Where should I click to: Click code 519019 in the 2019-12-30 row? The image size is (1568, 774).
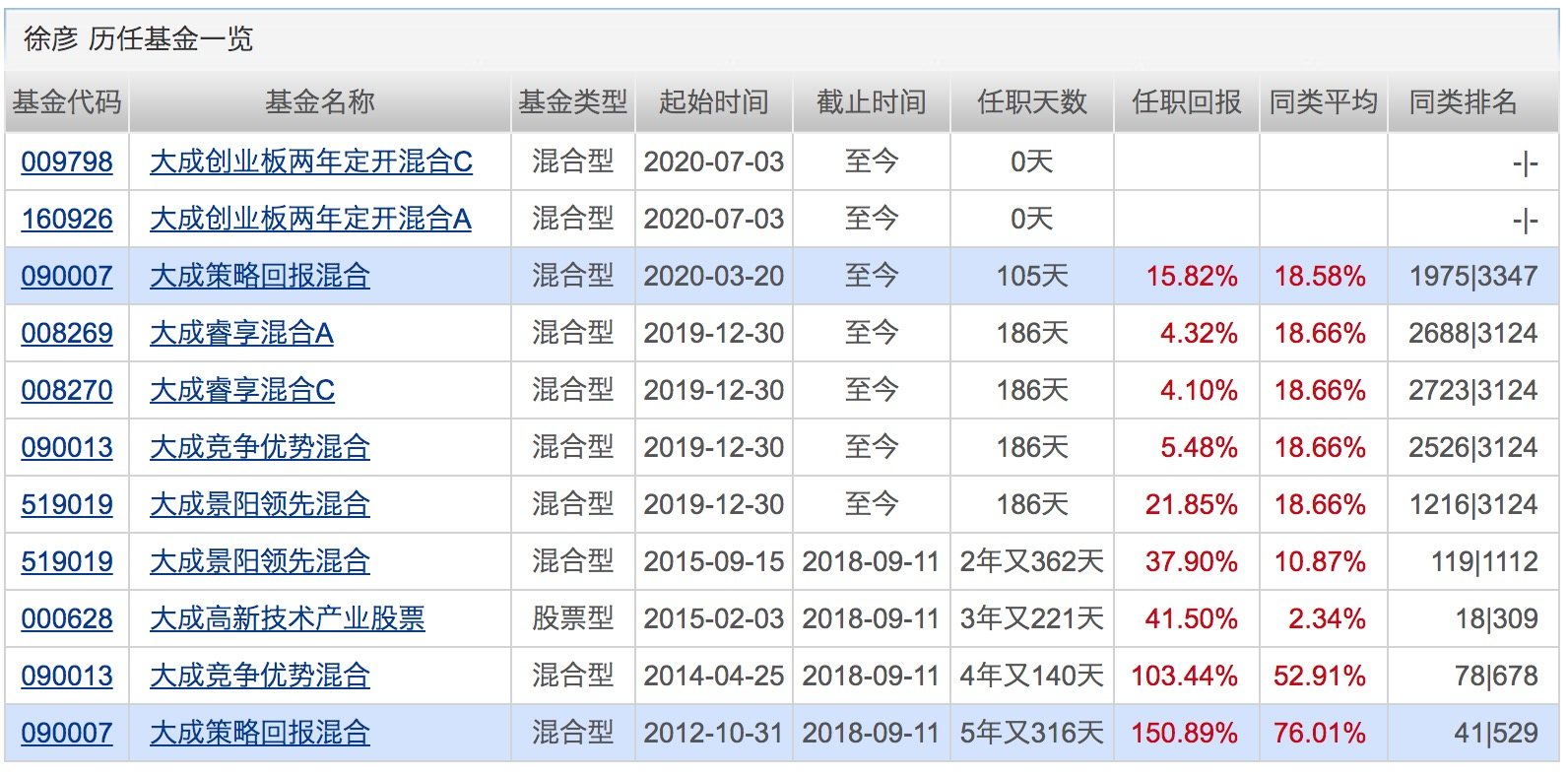coord(67,504)
